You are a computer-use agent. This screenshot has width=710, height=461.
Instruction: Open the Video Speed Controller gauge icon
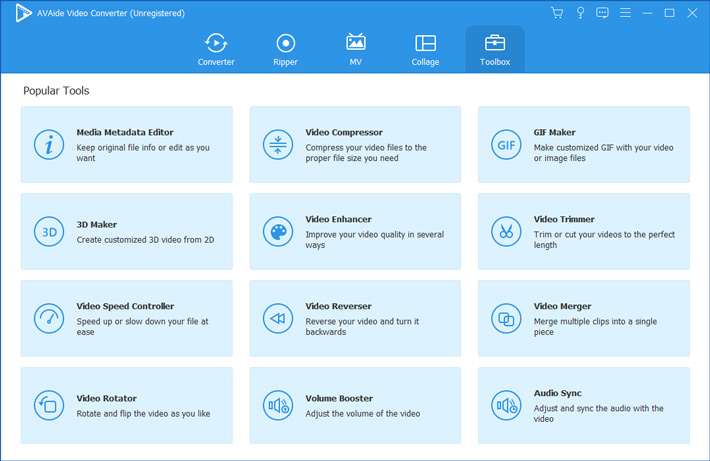coord(48,319)
